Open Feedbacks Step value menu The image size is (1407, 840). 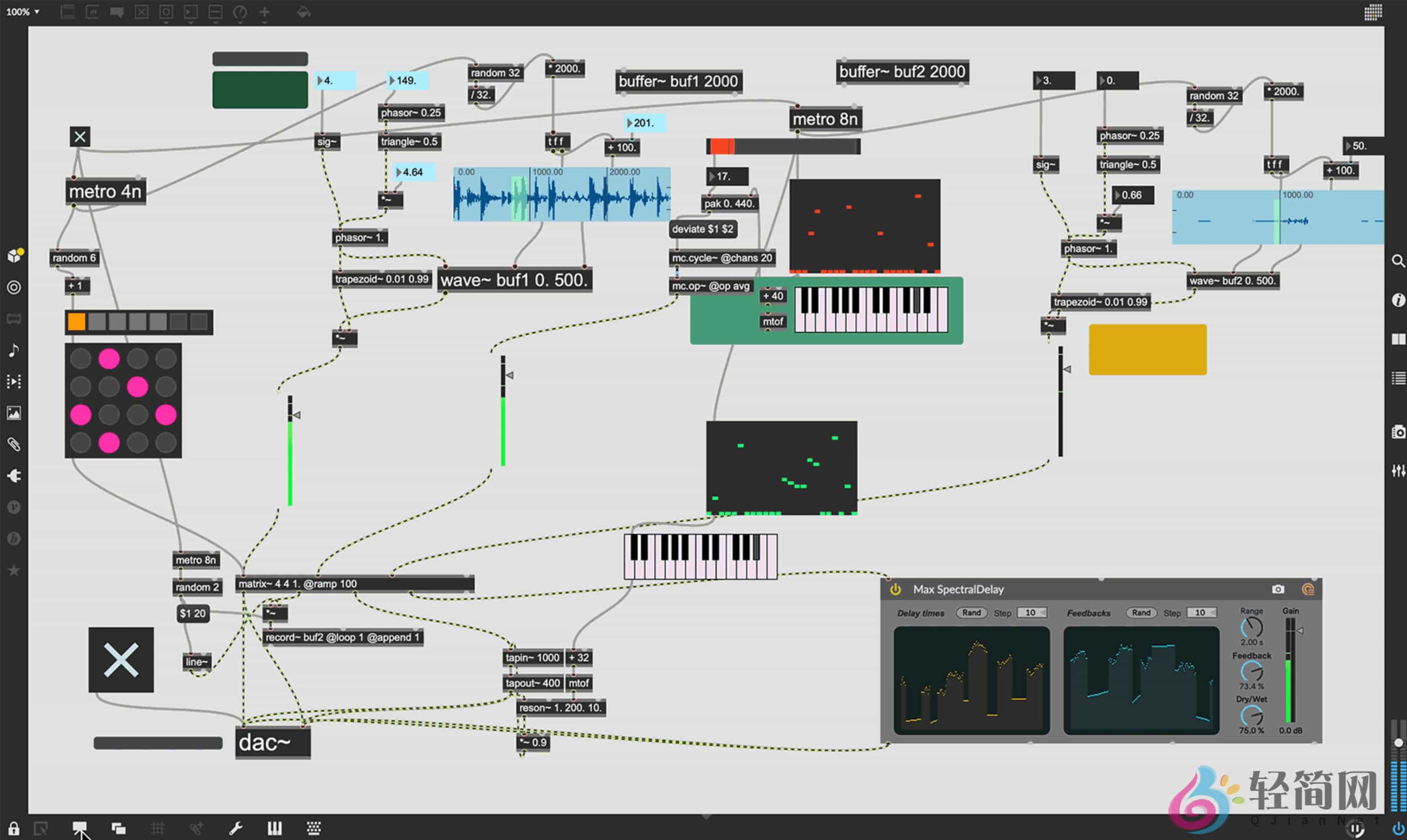coord(1201,613)
